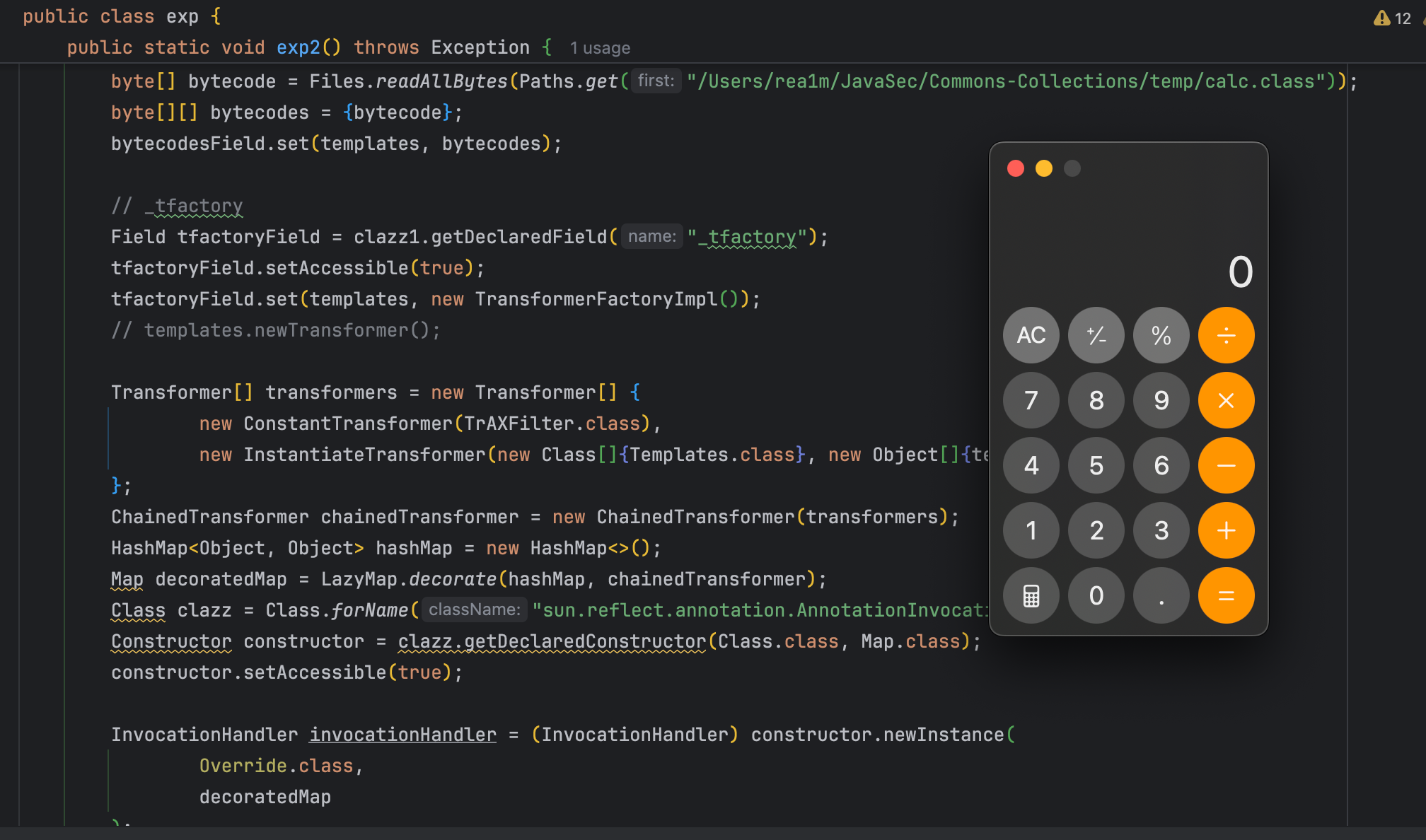Click the underlined clazz.getDeclaredConstructor call

(552, 641)
